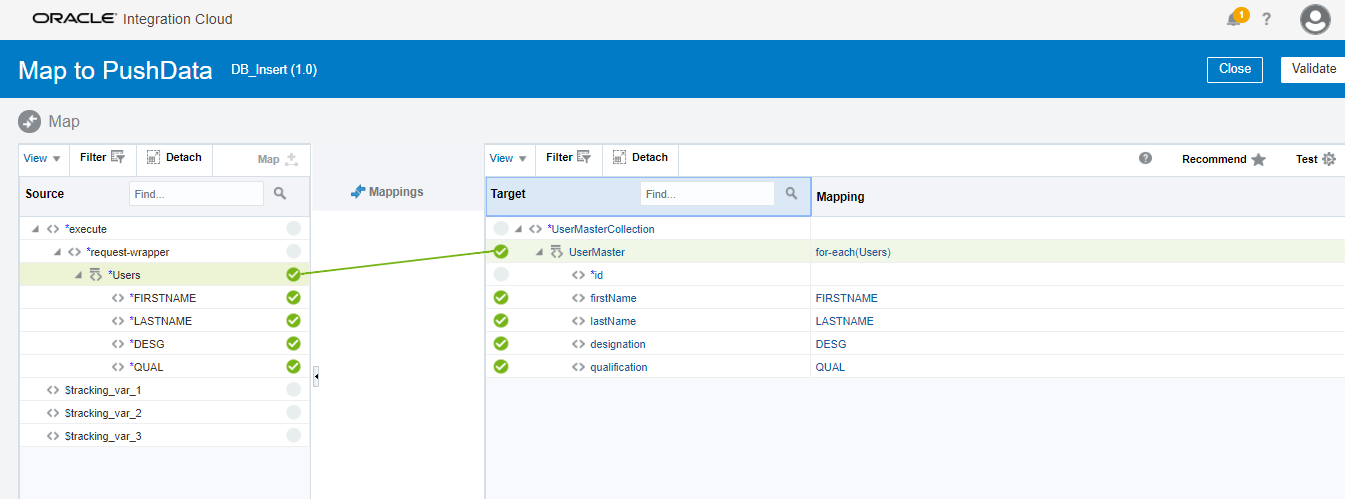Click the Mapping column header
Image resolution: width=1345 pixels, height=499 pixels.
[x=840, y=197]
